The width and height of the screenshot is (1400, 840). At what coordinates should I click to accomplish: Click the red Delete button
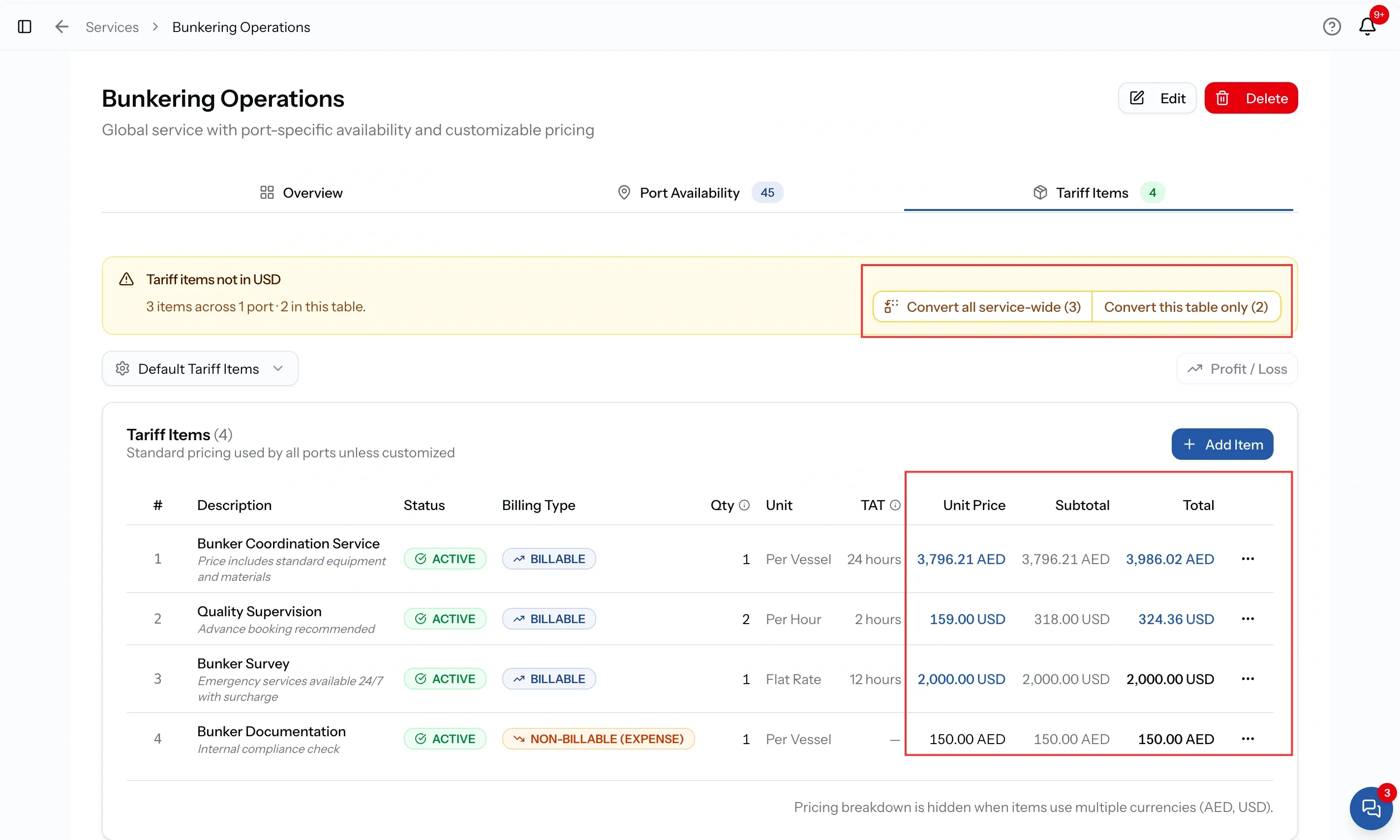1250,98
